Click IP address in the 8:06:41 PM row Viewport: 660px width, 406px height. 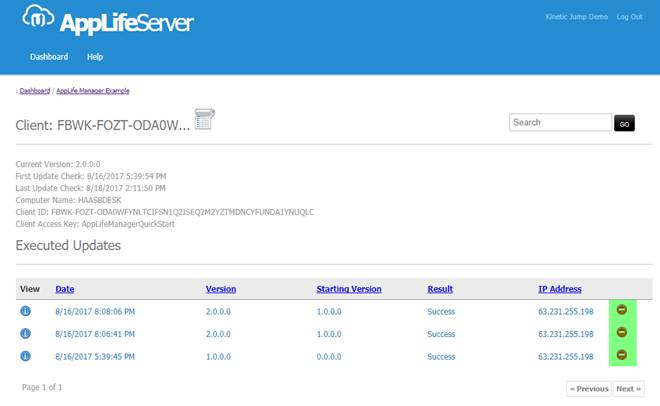pos(566,334)
